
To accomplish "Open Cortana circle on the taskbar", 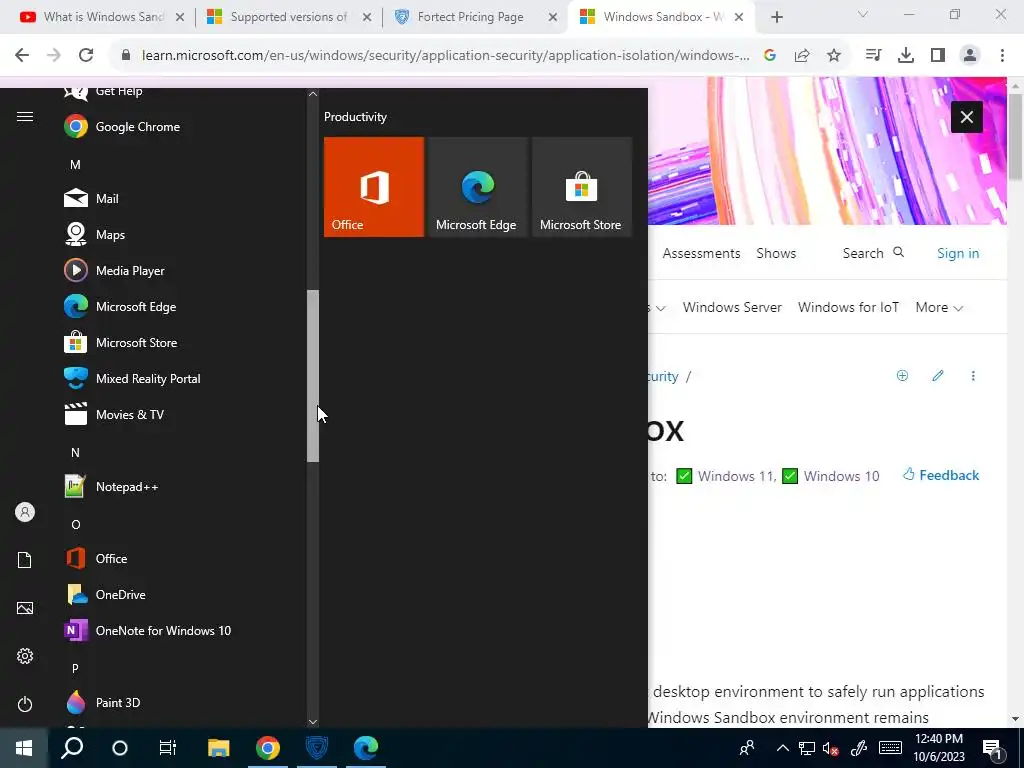I will click(120, 748).
